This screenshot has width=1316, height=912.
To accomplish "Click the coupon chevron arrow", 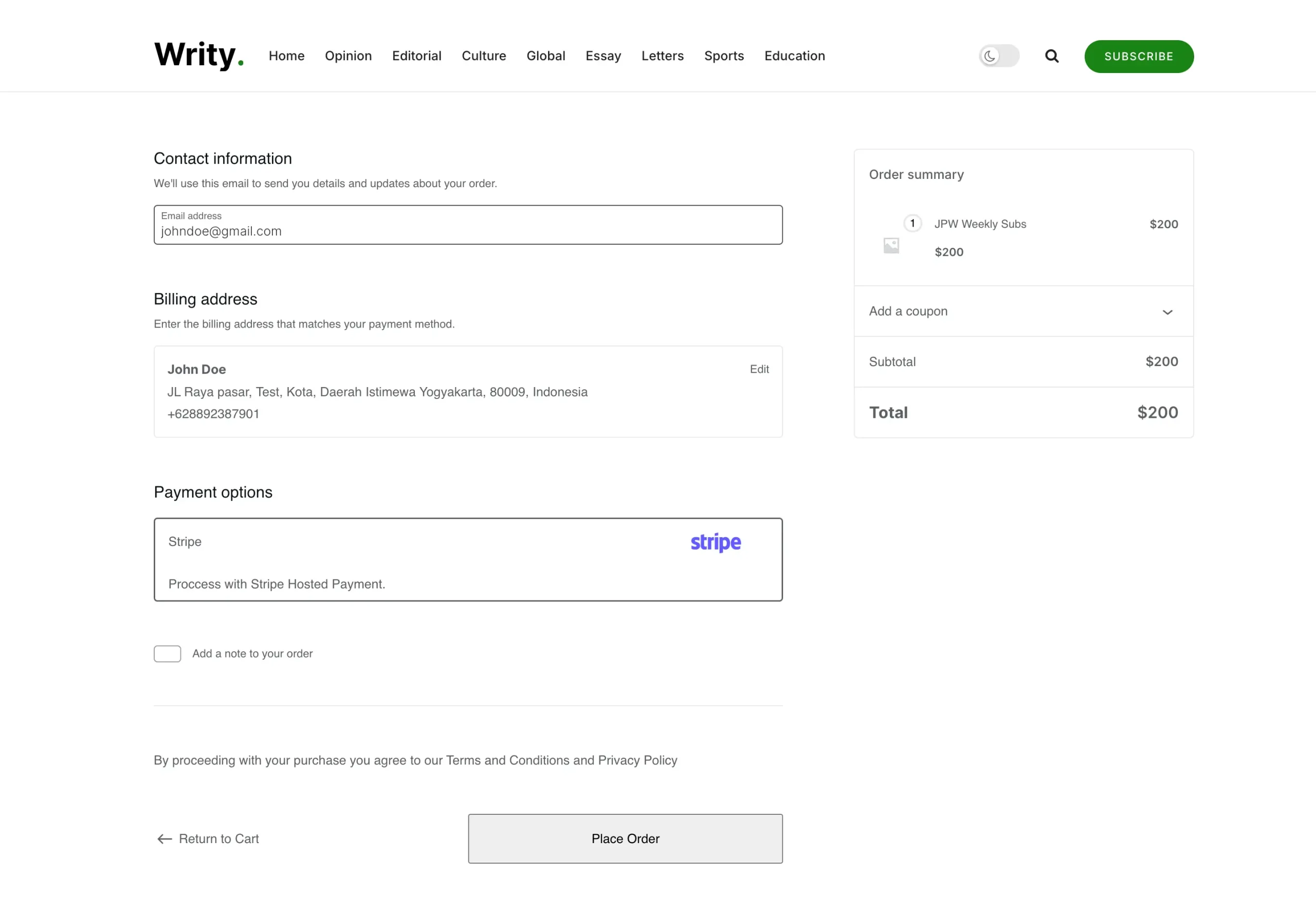I will coord(1167,312).
